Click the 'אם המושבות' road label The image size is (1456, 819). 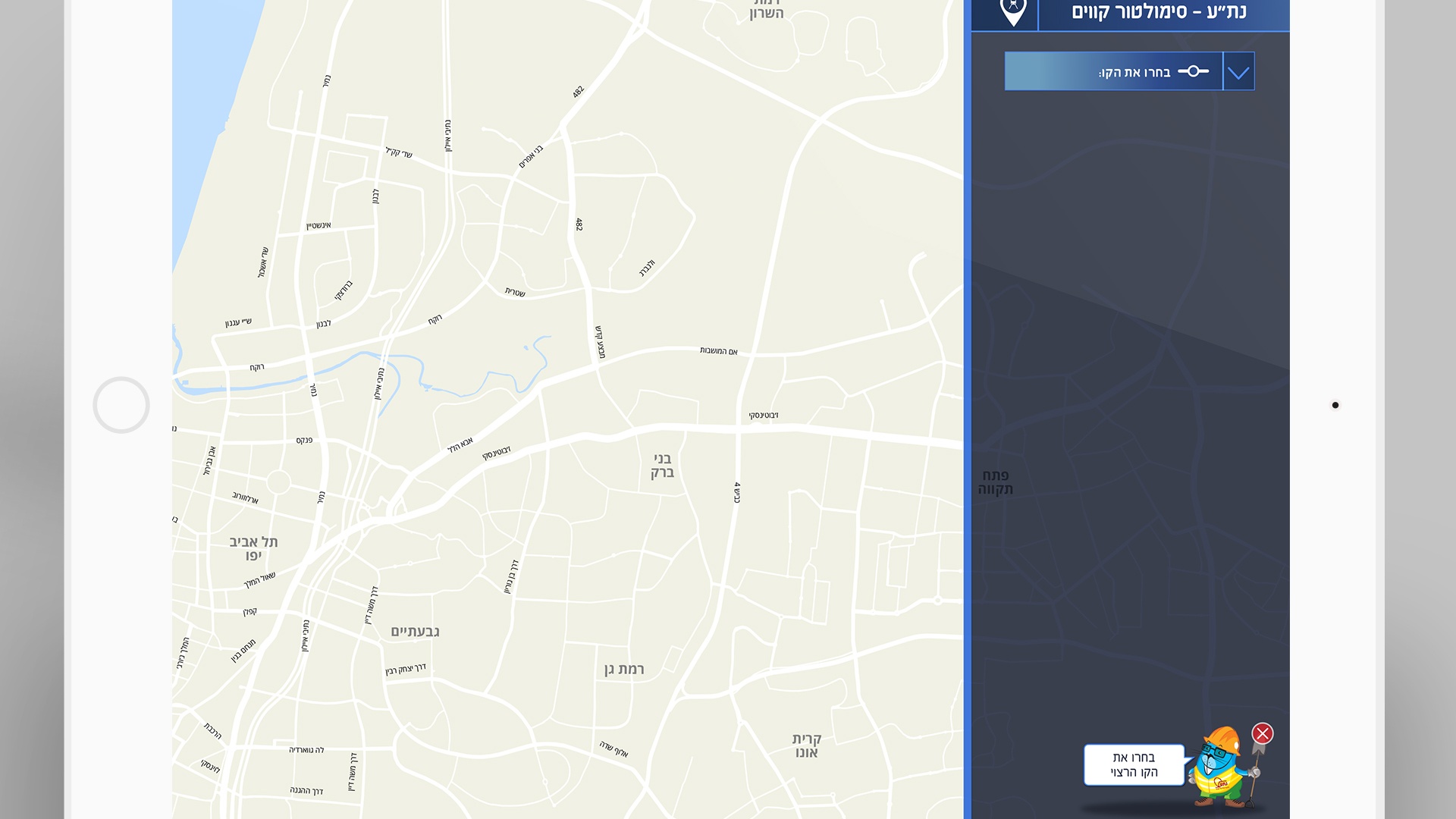tap(718, 351)
